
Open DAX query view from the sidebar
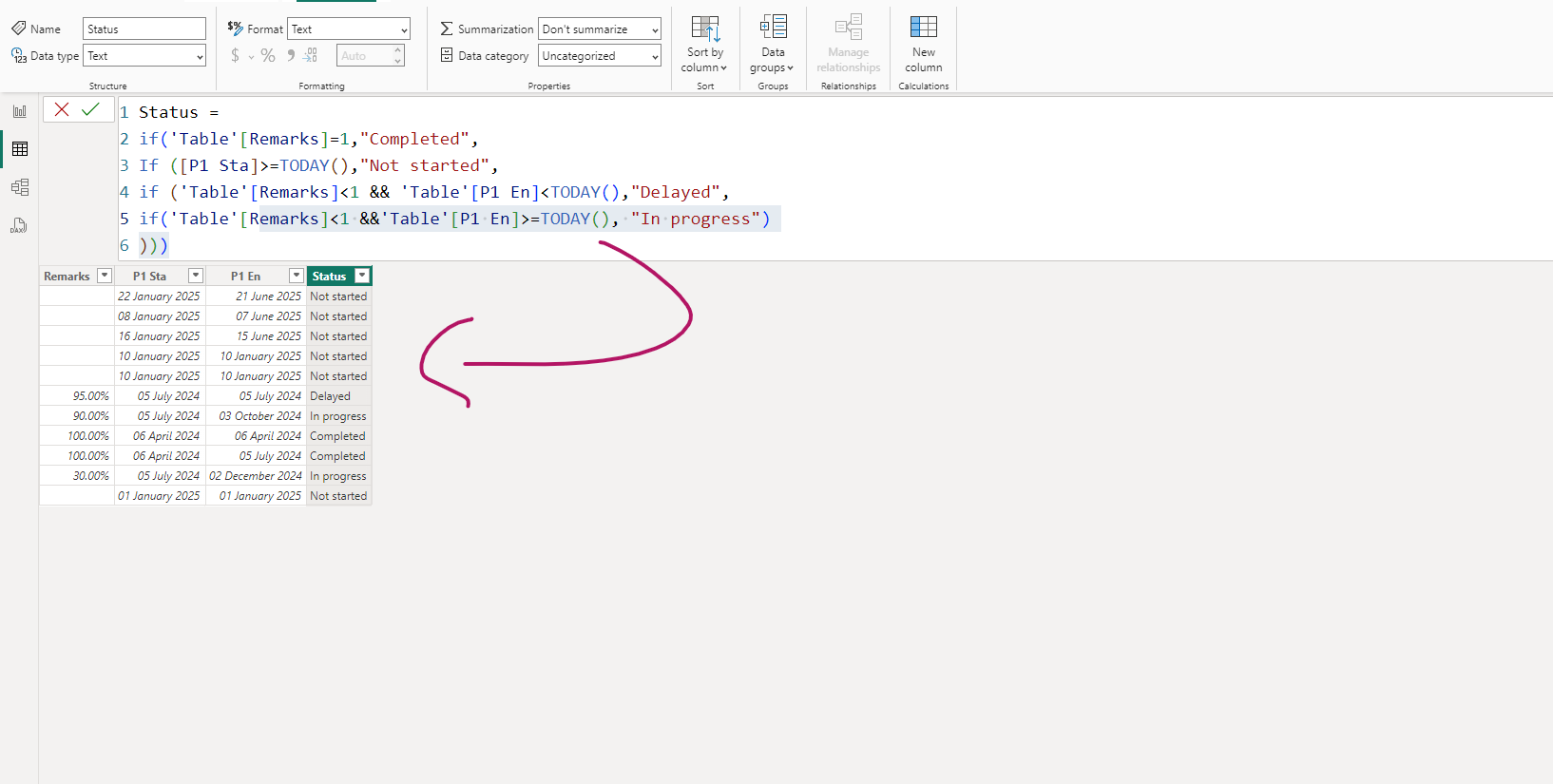(x=19, y=225)
